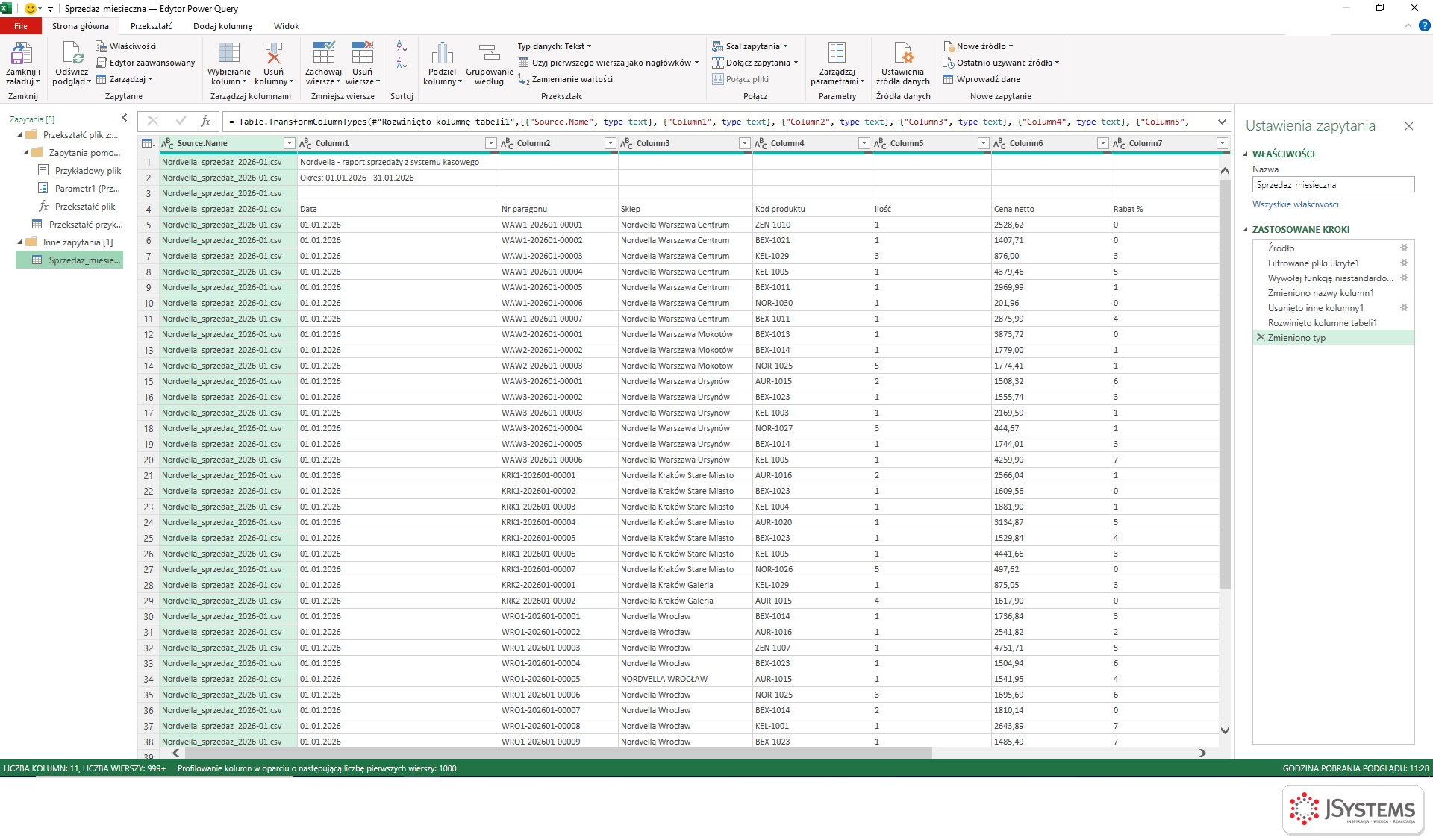This screenshot has width=1433, height=840.
Task: Open the Dodaj kolumnę tab
Action: coord(222,26)
